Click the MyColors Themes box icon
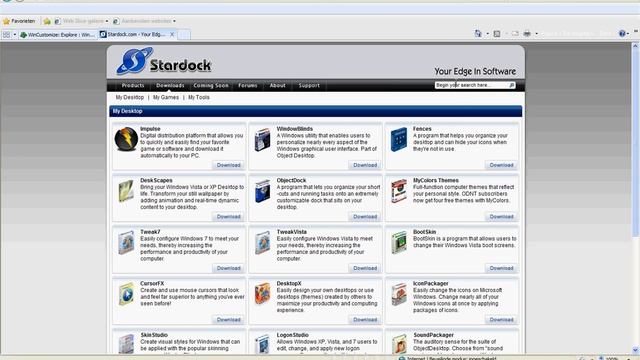The image size is (640, 360). (x=399, y=191)
